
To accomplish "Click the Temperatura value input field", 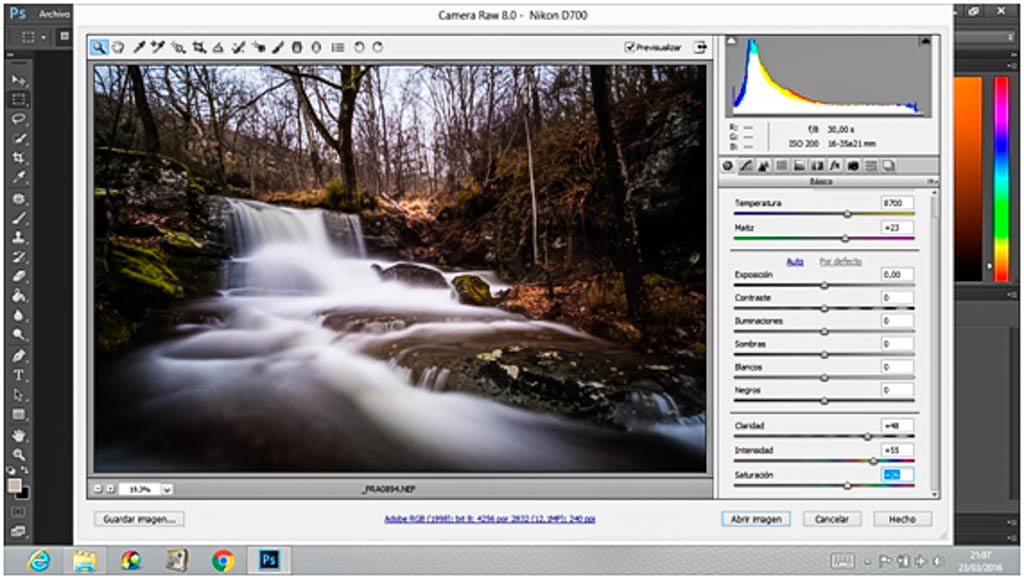I will (897, 203).
